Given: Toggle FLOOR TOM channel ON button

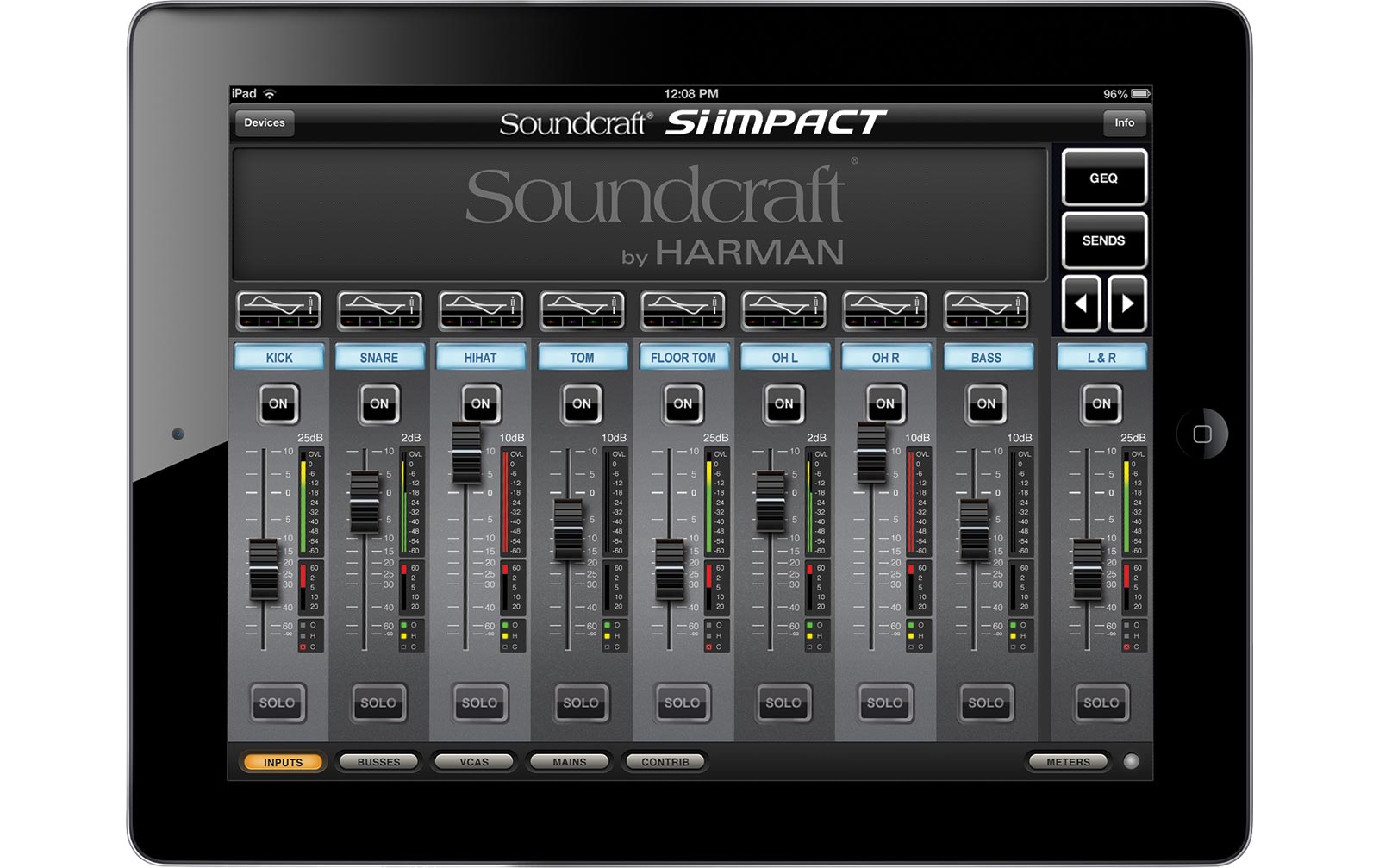Looking at the screenshot, I should [x=683, y=403].
